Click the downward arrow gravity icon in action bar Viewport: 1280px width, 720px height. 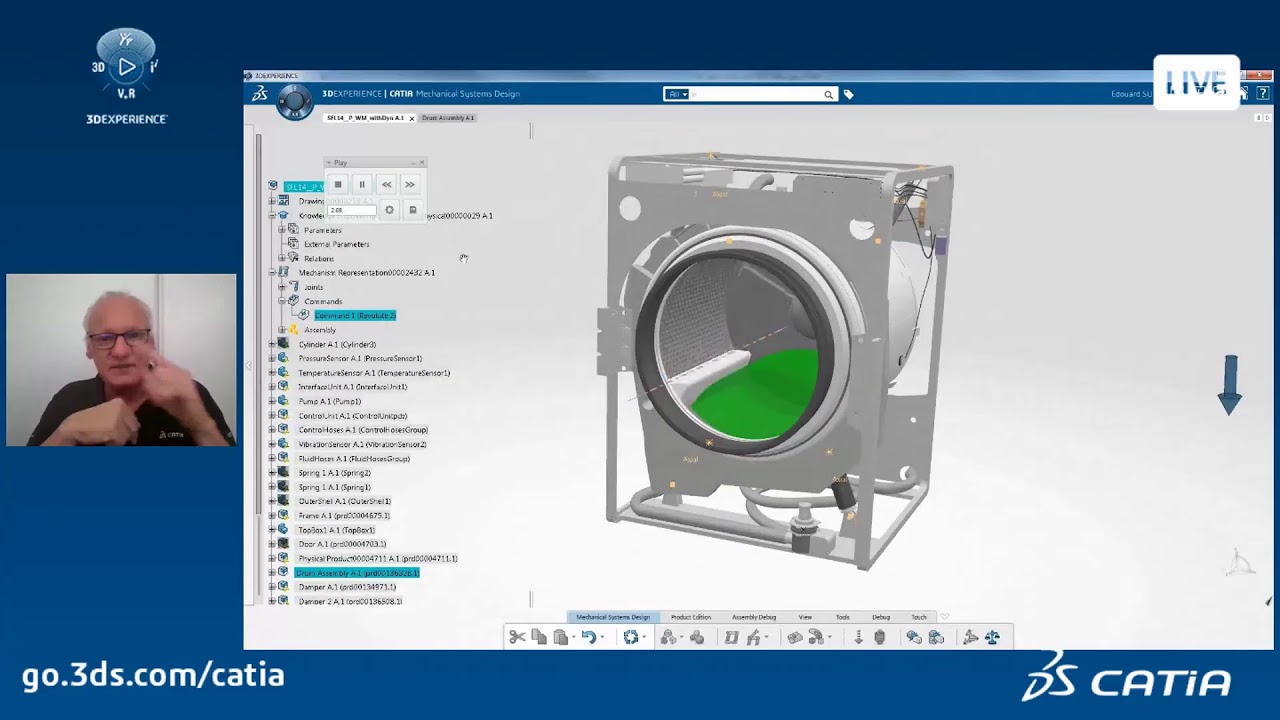[x=858, y=637]
